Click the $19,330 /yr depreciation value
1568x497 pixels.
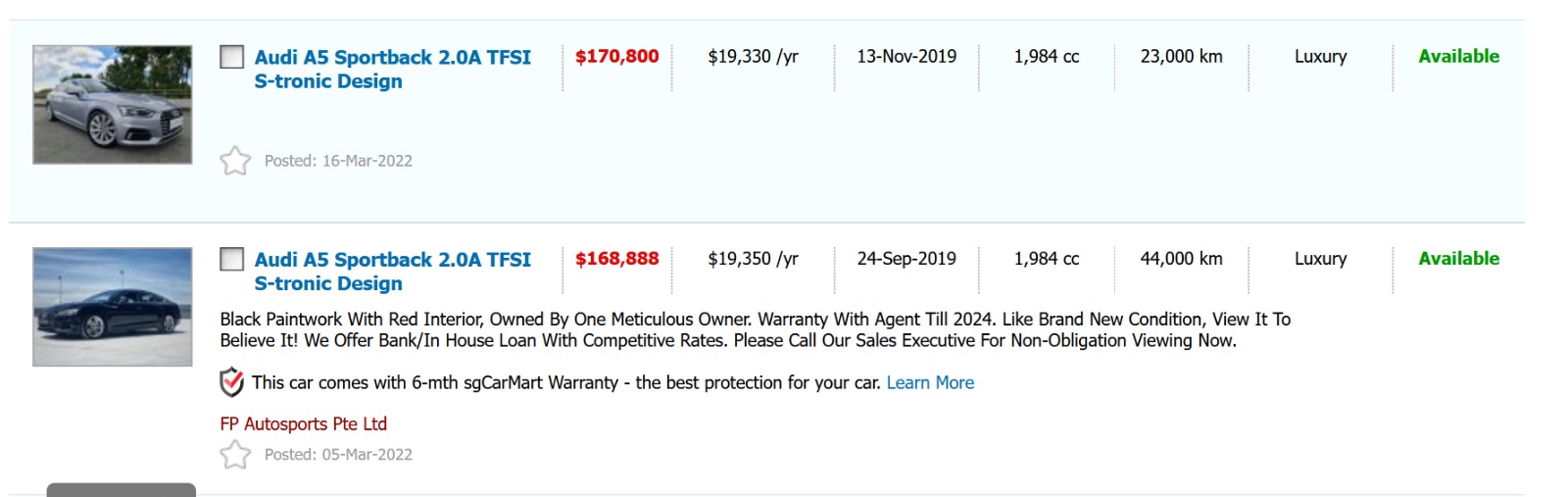click(753, 57)
